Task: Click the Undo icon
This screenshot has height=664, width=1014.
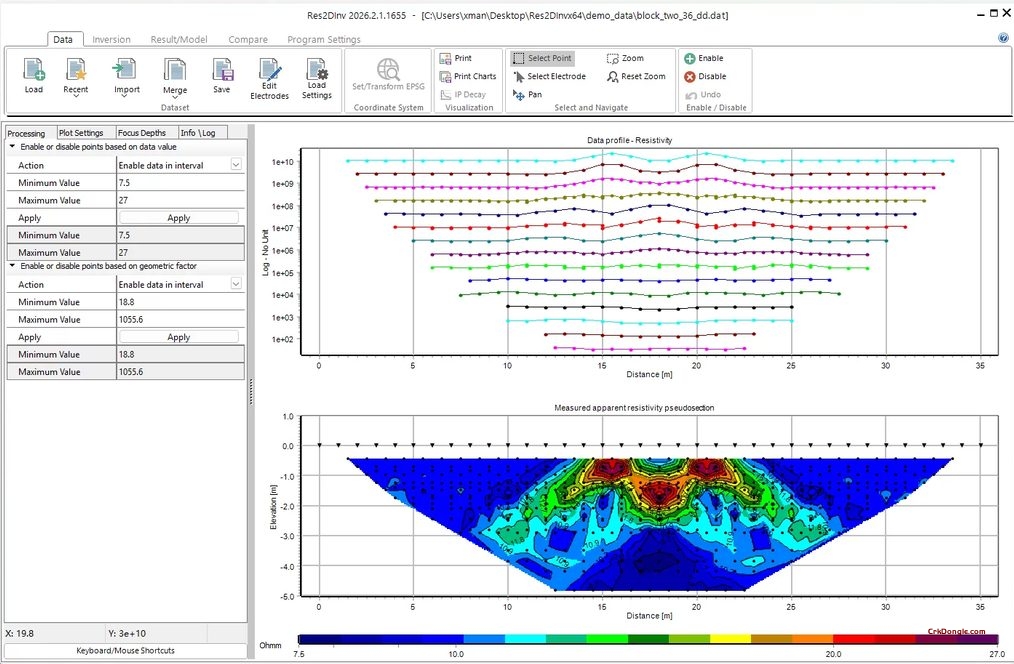Action: (x=691, y=94)
